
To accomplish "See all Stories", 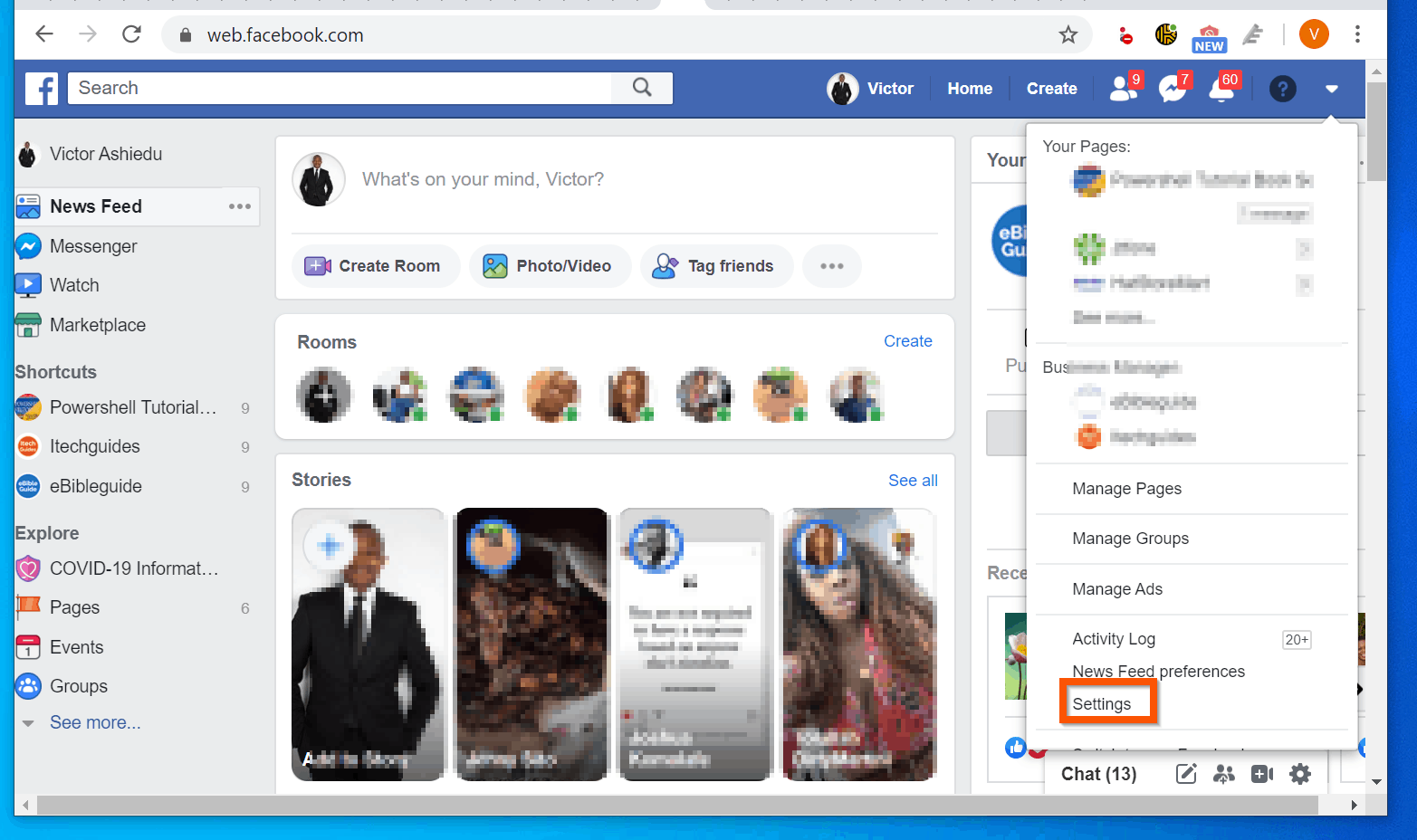I will coord(913,480).
